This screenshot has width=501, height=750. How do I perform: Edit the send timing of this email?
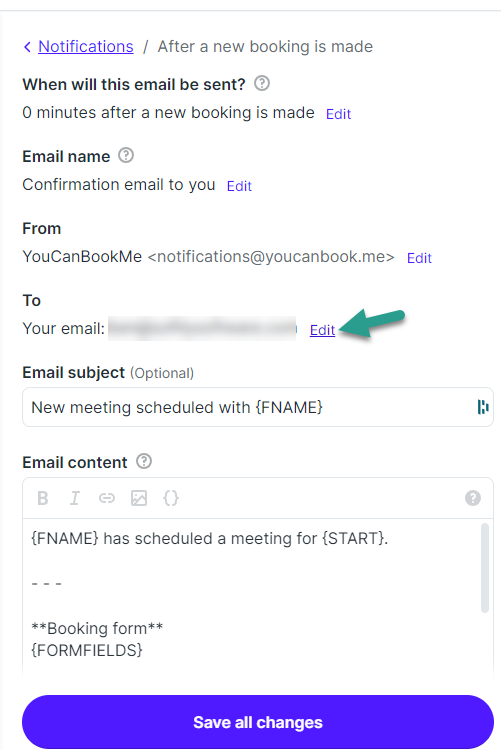click(x=338, y=114)
